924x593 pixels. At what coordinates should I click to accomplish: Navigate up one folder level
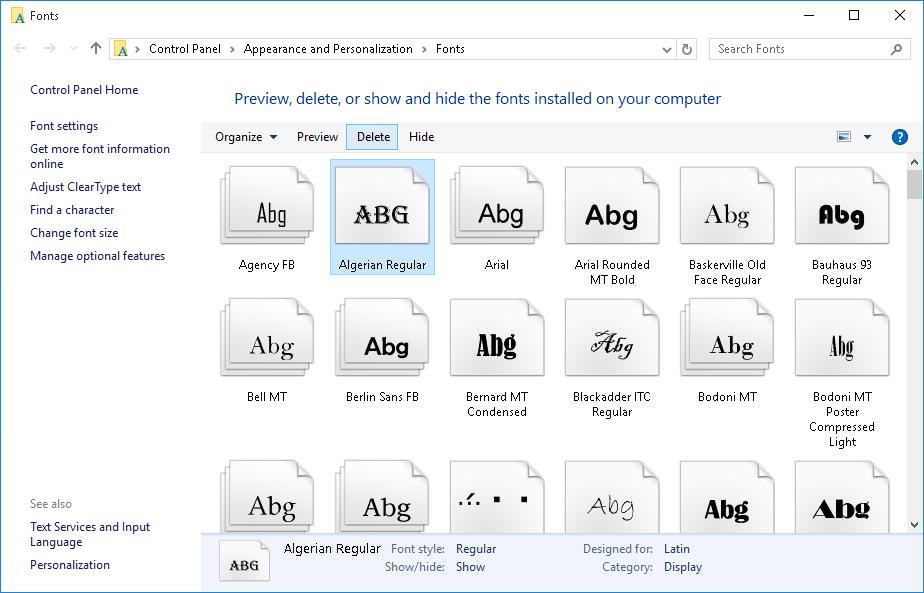[95, 48]
